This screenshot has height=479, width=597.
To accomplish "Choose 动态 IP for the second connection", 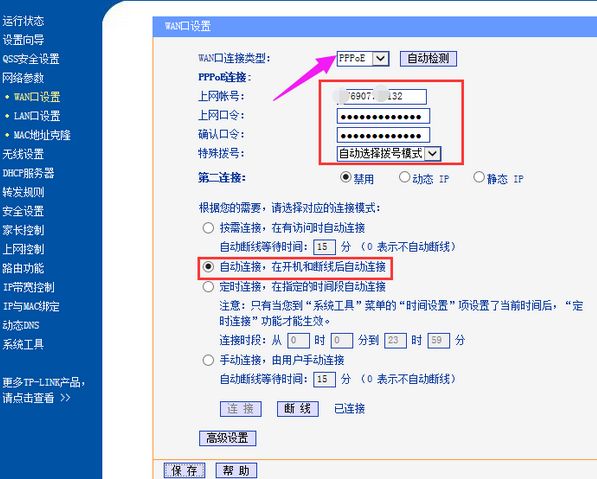I will tap(404, 177).
